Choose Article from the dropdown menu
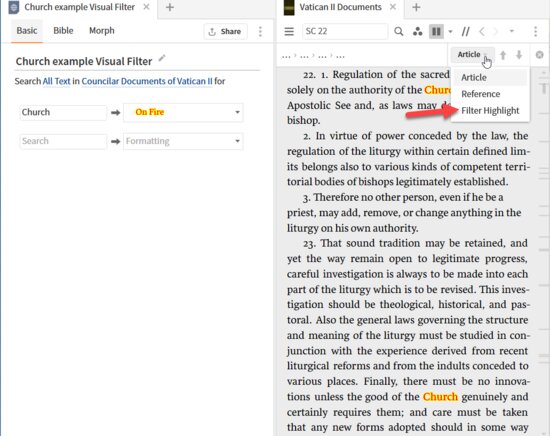The width and height of the screenshot is (550, 436). coord(490,78)
